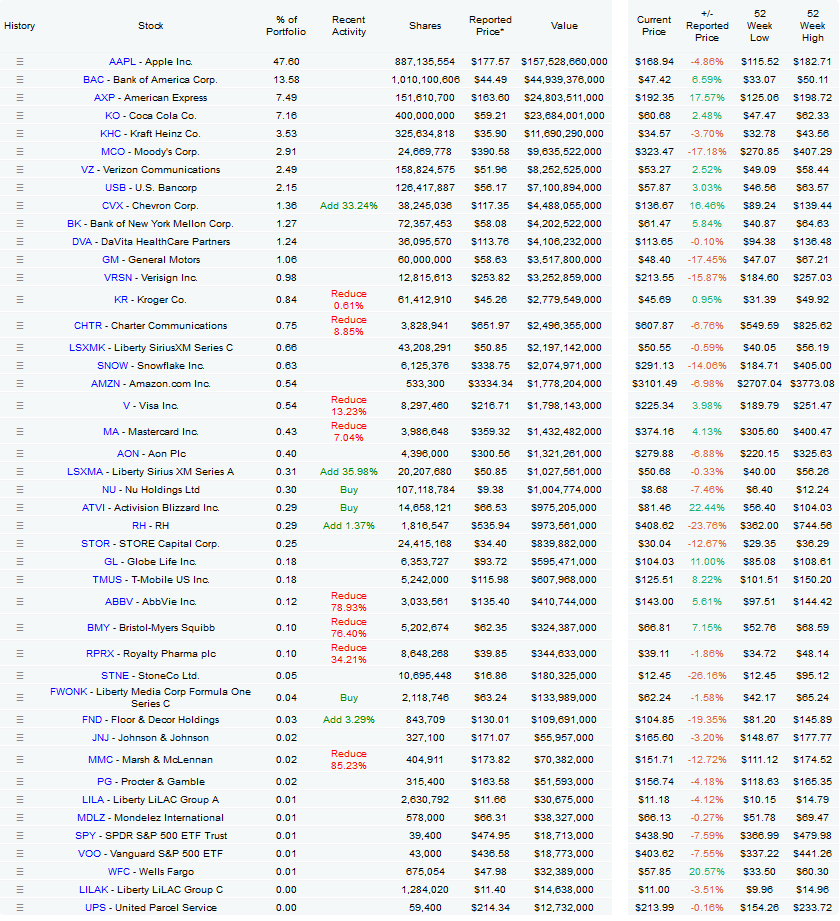The width and height of the screenshot is (840, 921).
Task: Open the SPY ticker link
Action: click(x=85, y=836)
